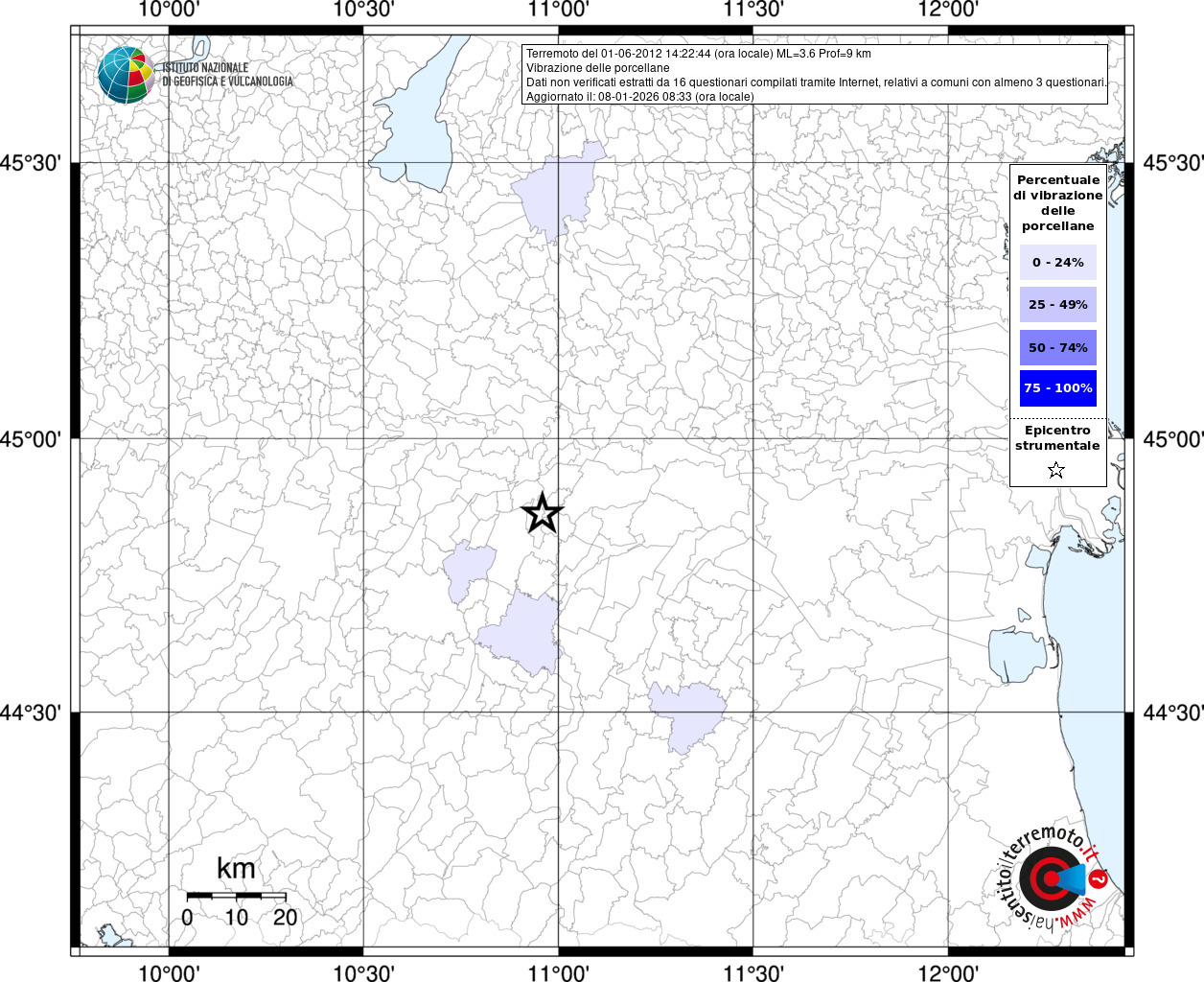Click the 'Epicentro strumentale' legend label
1204x982 pixels.
click(x=1057, y=438)
